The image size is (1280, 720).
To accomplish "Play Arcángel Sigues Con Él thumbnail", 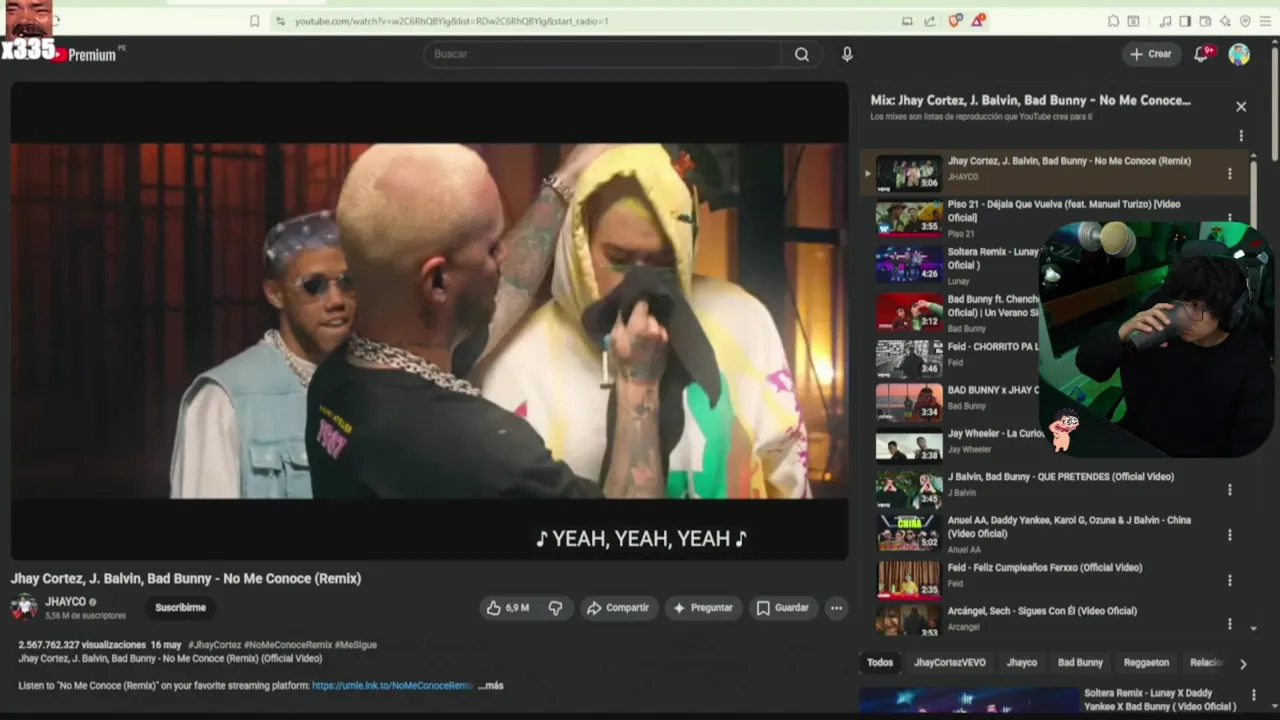I will [909, 620].
